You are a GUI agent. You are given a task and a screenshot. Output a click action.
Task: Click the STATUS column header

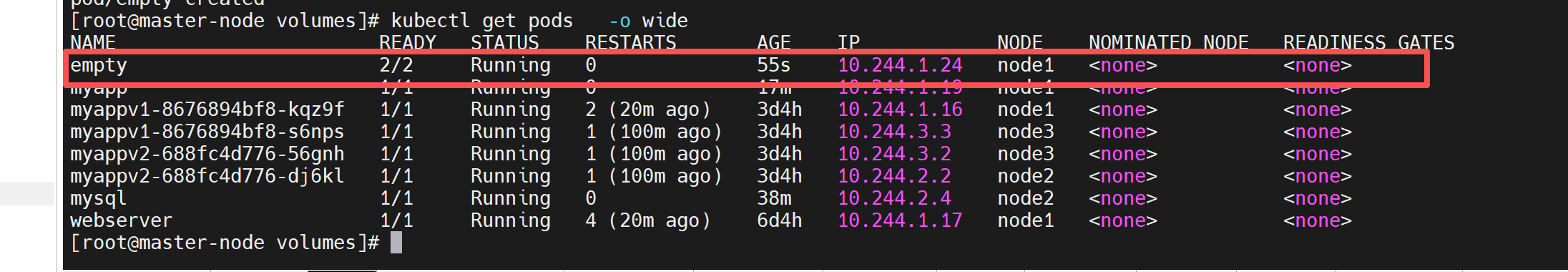505,42
